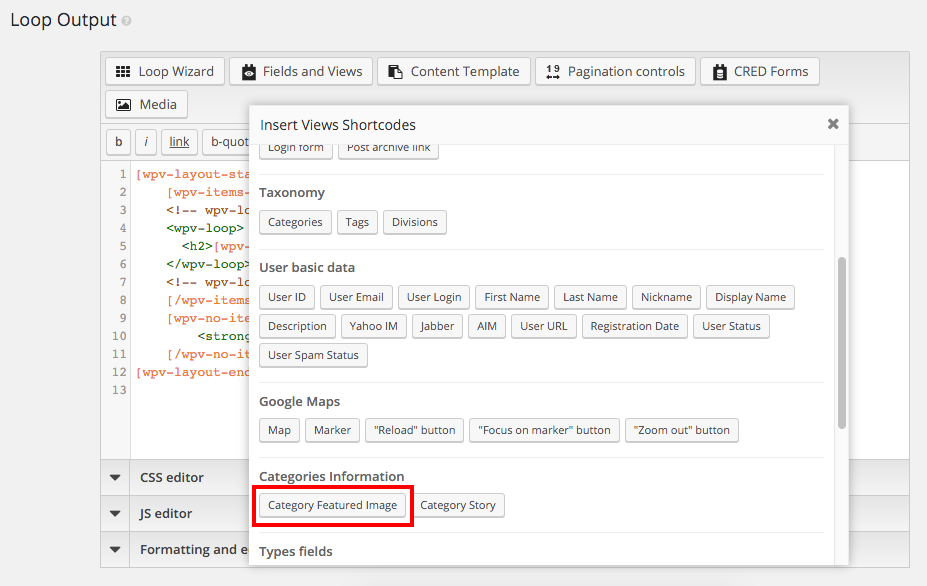Click the b-quote quicktag button
This screenshot has height=586, width=927.
(226, 142)
